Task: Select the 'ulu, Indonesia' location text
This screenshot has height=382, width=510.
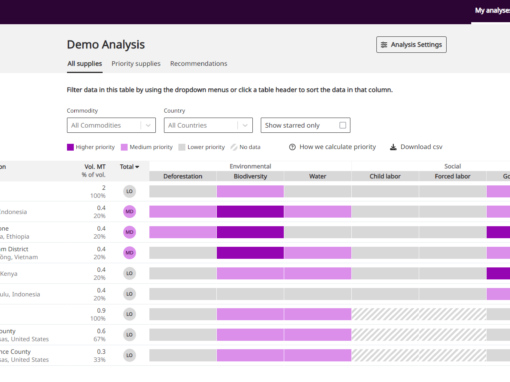Action: click(20, 294)
